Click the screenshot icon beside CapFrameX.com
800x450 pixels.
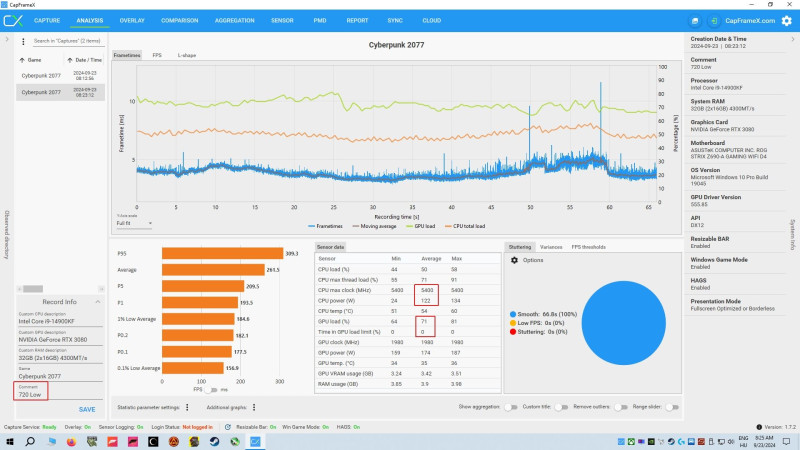coord(695,21)
